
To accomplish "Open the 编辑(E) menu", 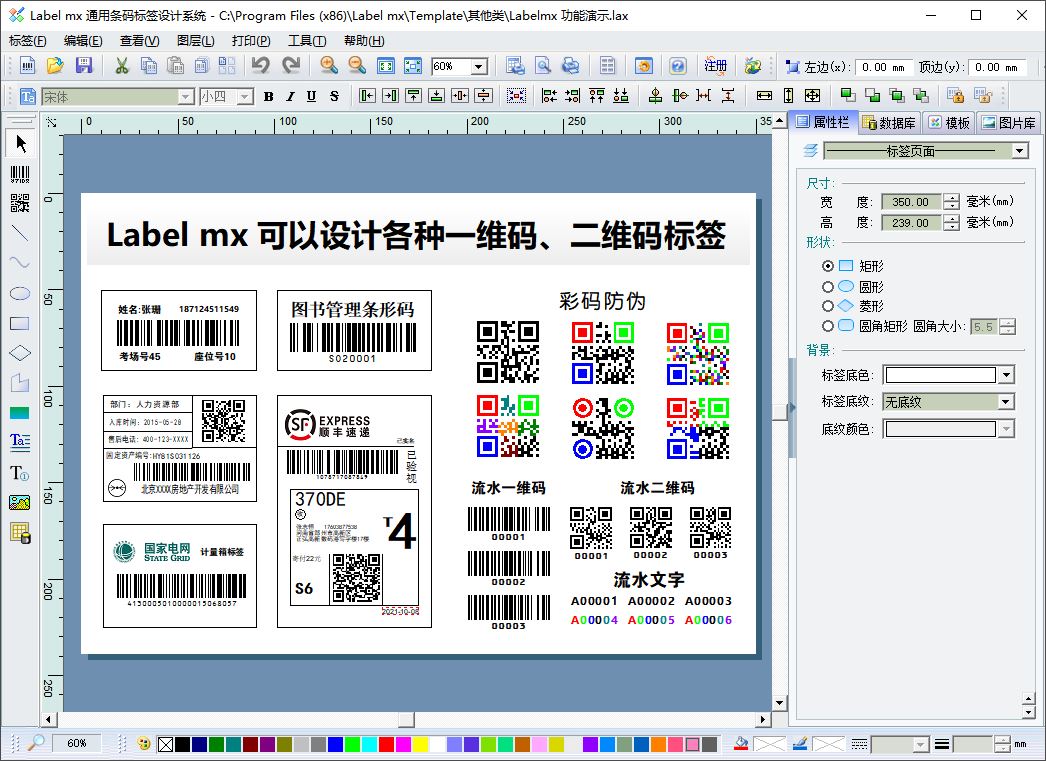I will point(83,41).
